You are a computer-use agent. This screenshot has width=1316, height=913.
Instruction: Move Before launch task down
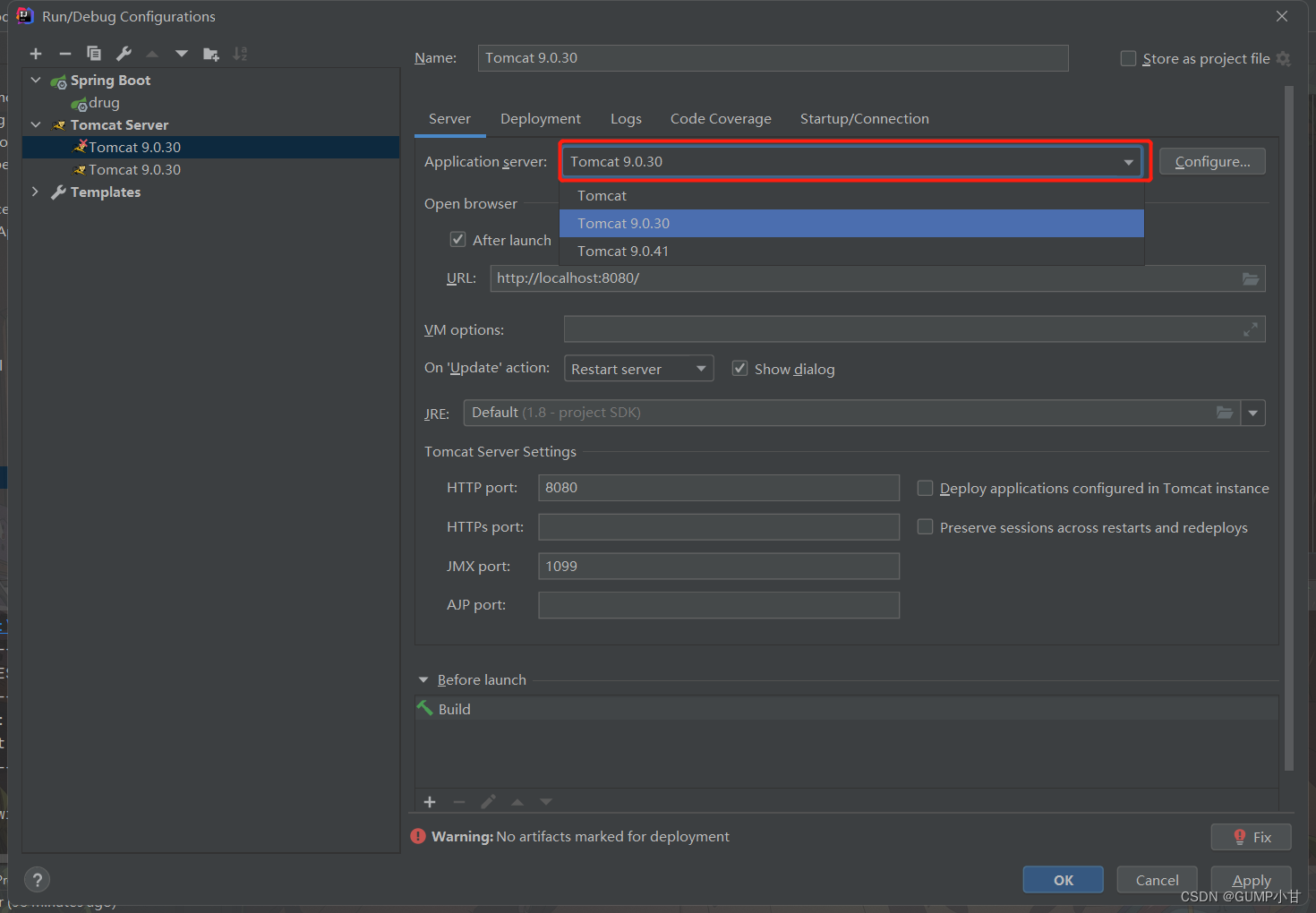(x=546, y=802)
